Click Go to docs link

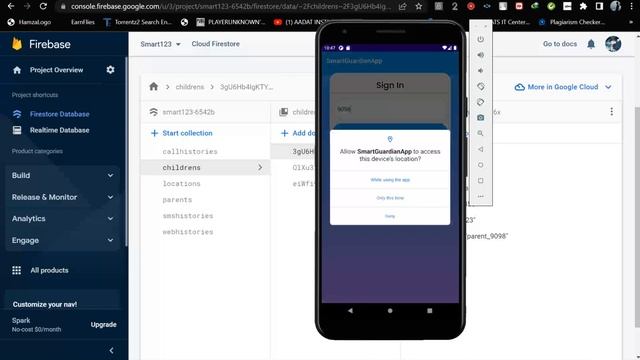[x=560, y=44]
